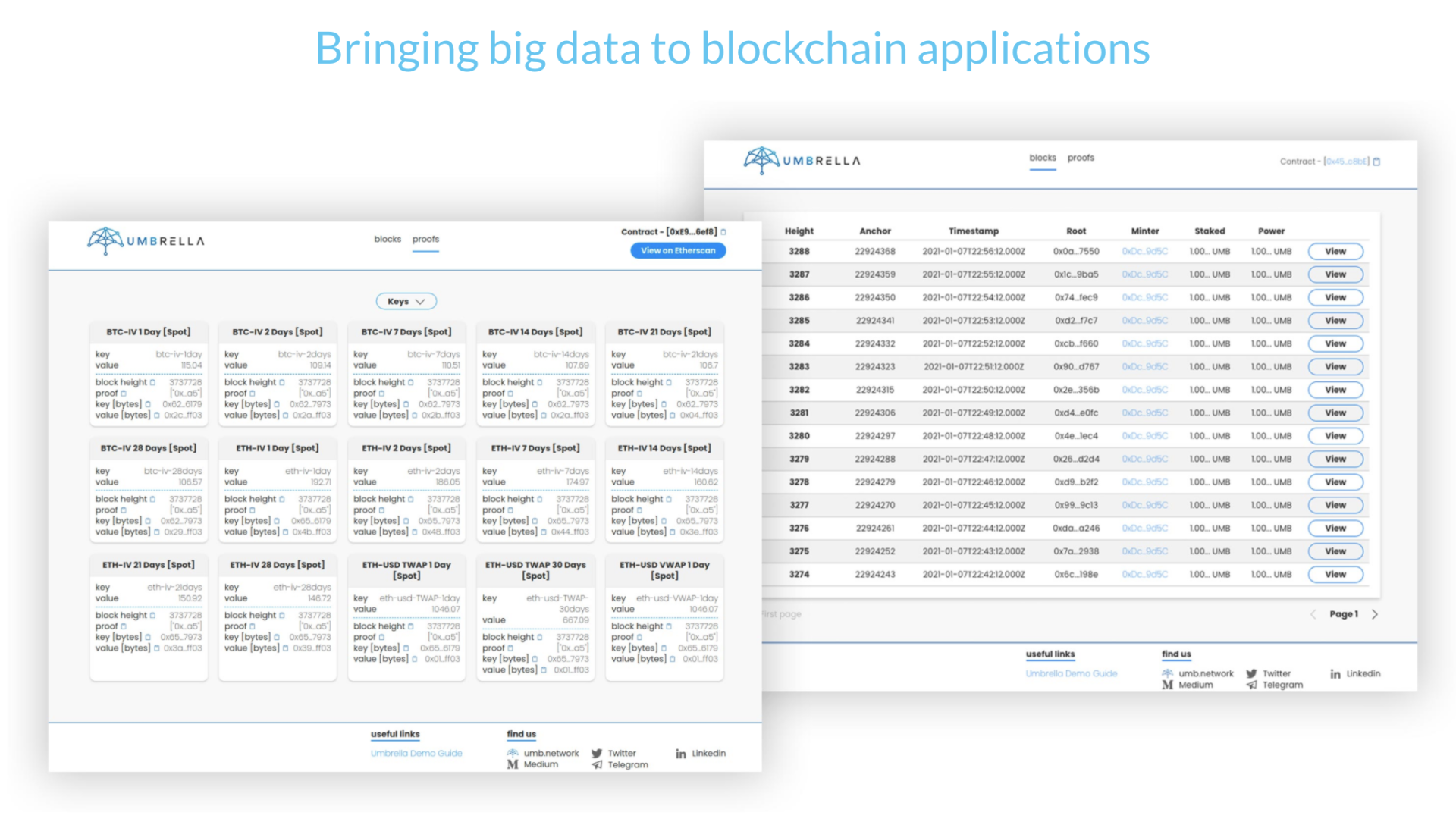Viewport: 1456px width, 825px height.
Task: Open LinkedIn icon in blocks window footer
Action: click(1335, 674)
